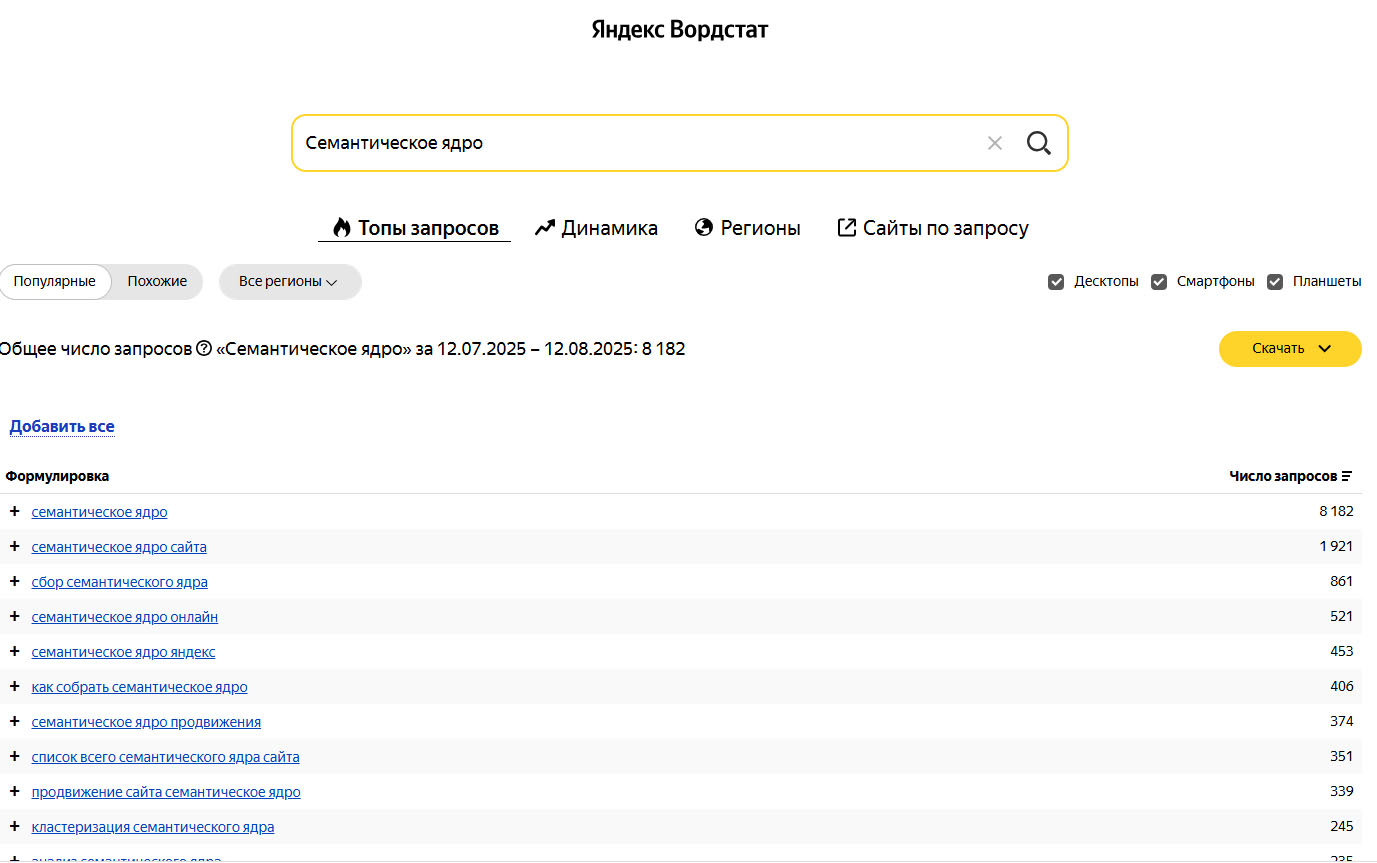Add 'семантическое ядро' query via plus icon

pyautogui.click(x=14, y=511)
